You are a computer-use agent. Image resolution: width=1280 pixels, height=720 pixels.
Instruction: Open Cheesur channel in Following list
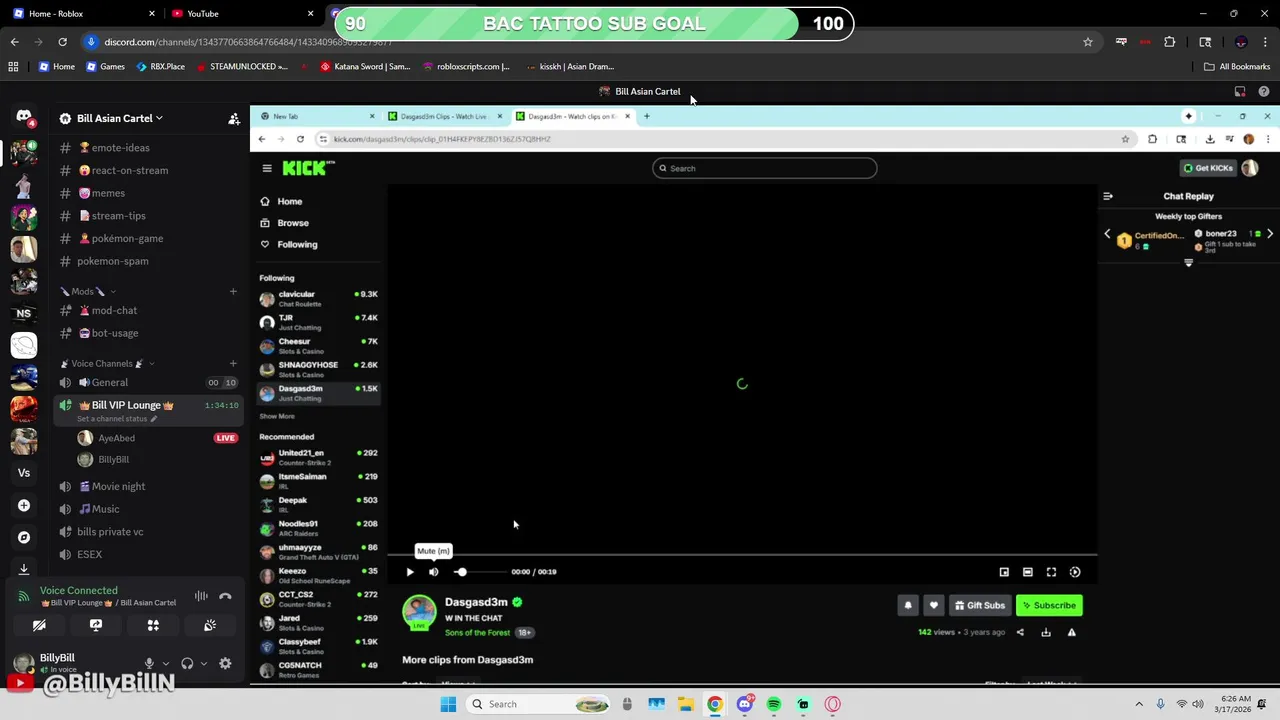click(x=318, y=346)
